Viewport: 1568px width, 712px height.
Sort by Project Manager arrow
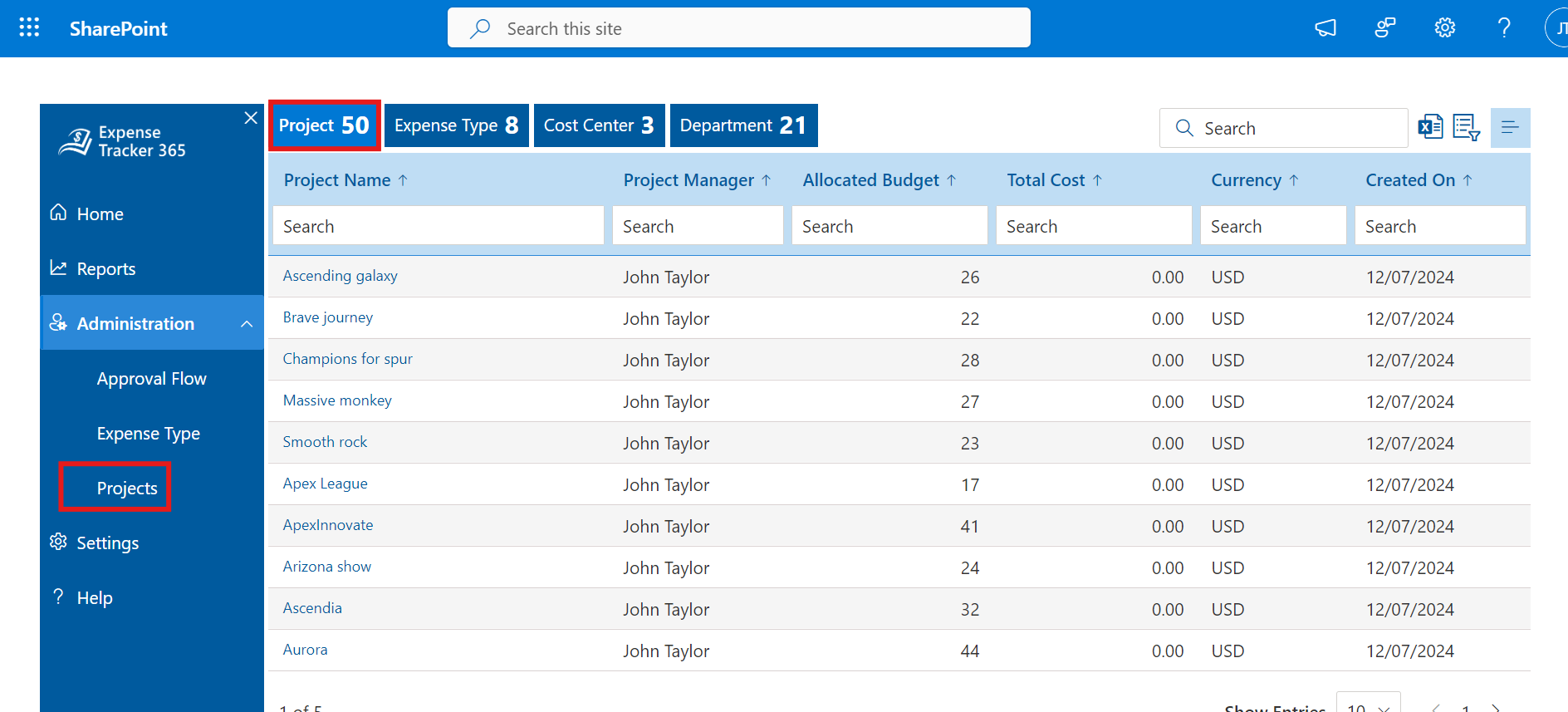coord(767,180)
